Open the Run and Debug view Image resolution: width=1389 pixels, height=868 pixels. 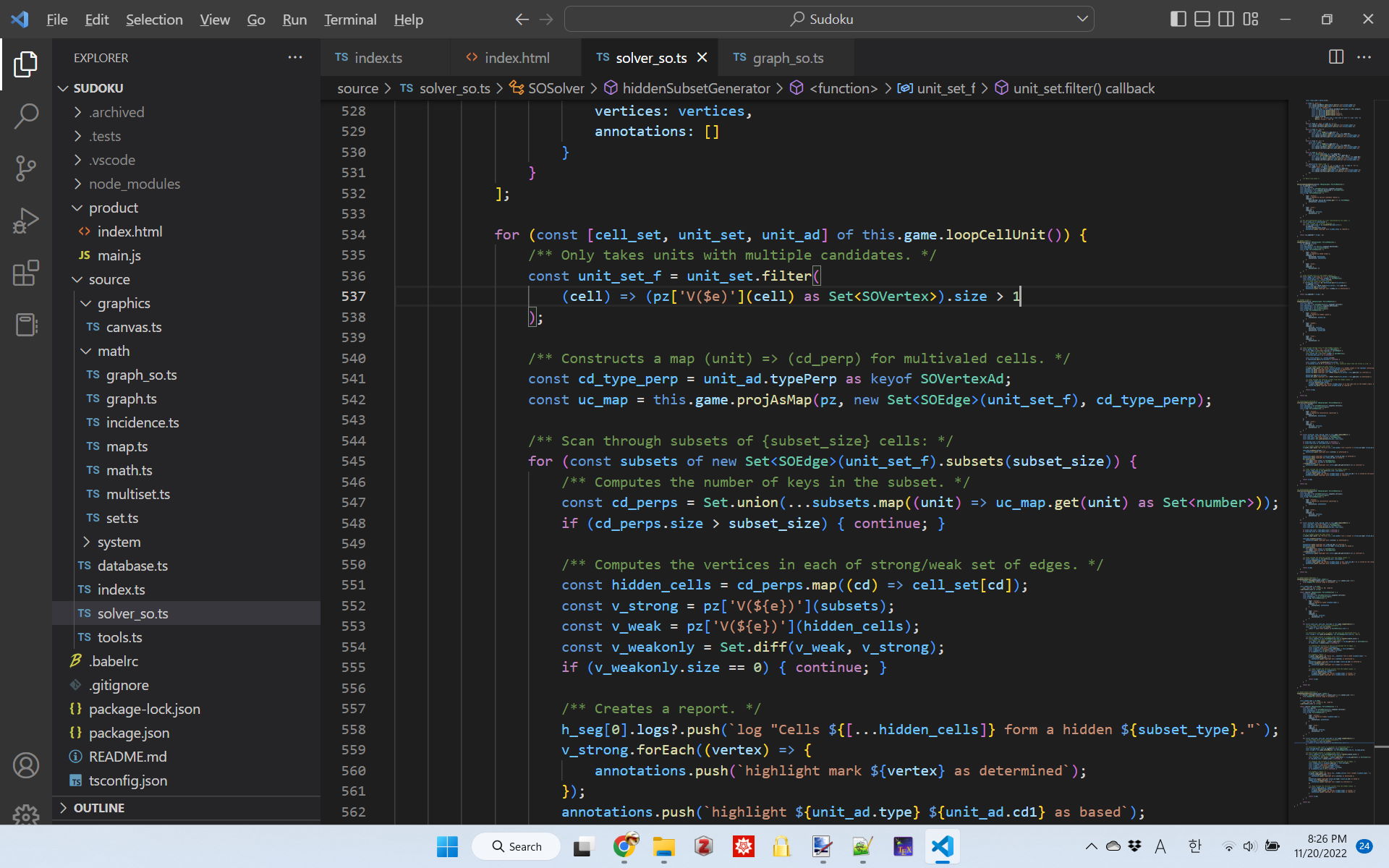coord(26,221)
